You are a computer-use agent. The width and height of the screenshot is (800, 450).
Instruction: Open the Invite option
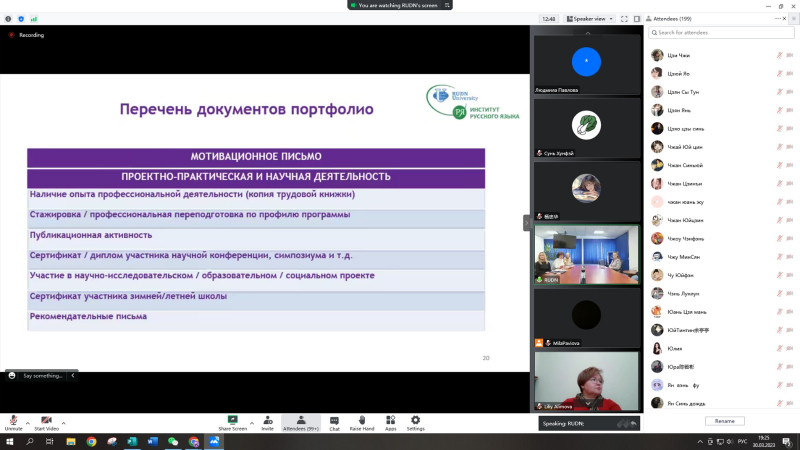pyautogui.click(x=267, y=421)
